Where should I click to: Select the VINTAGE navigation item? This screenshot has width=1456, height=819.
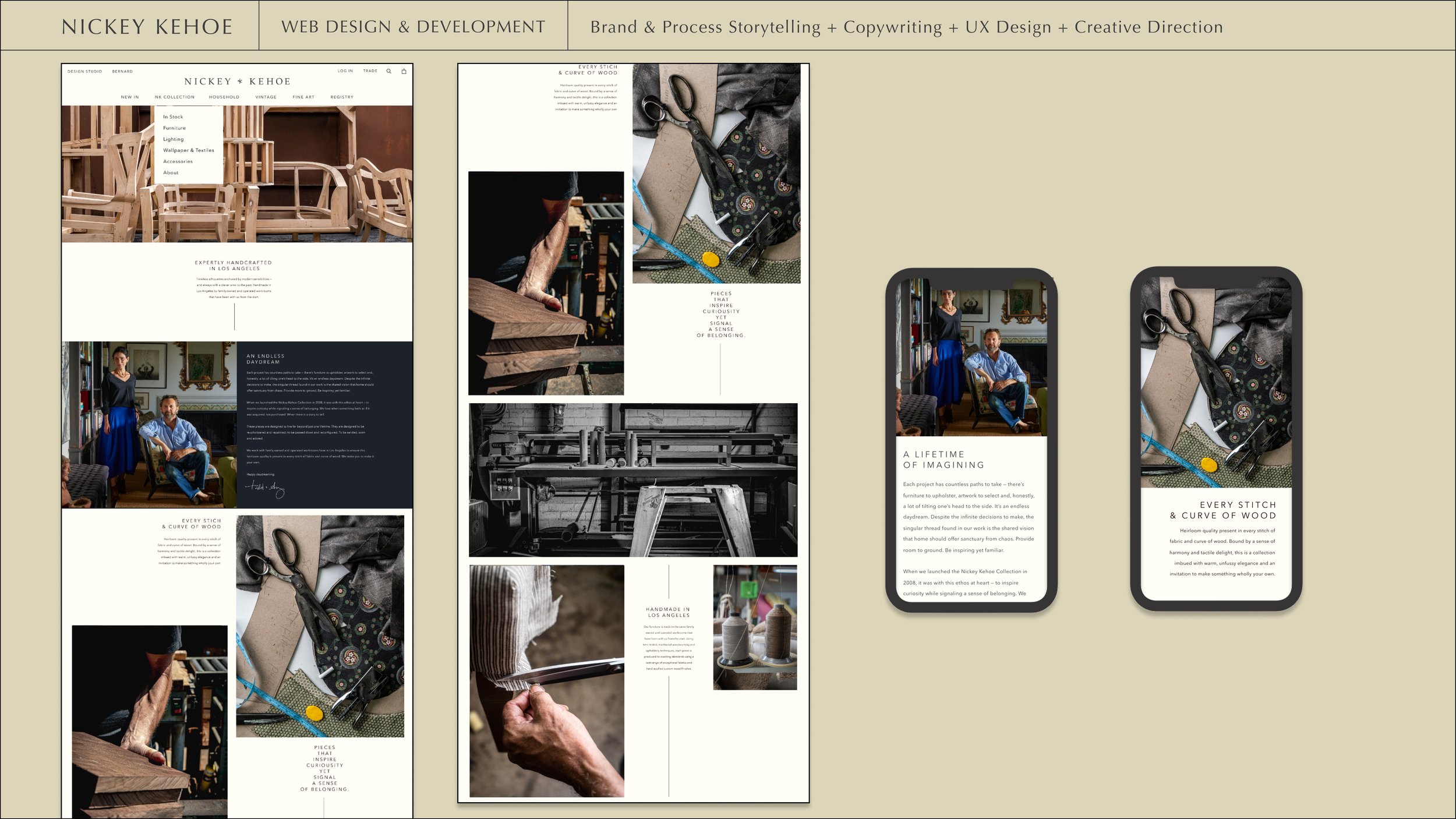pyautogui.click(x=266, y=97)
